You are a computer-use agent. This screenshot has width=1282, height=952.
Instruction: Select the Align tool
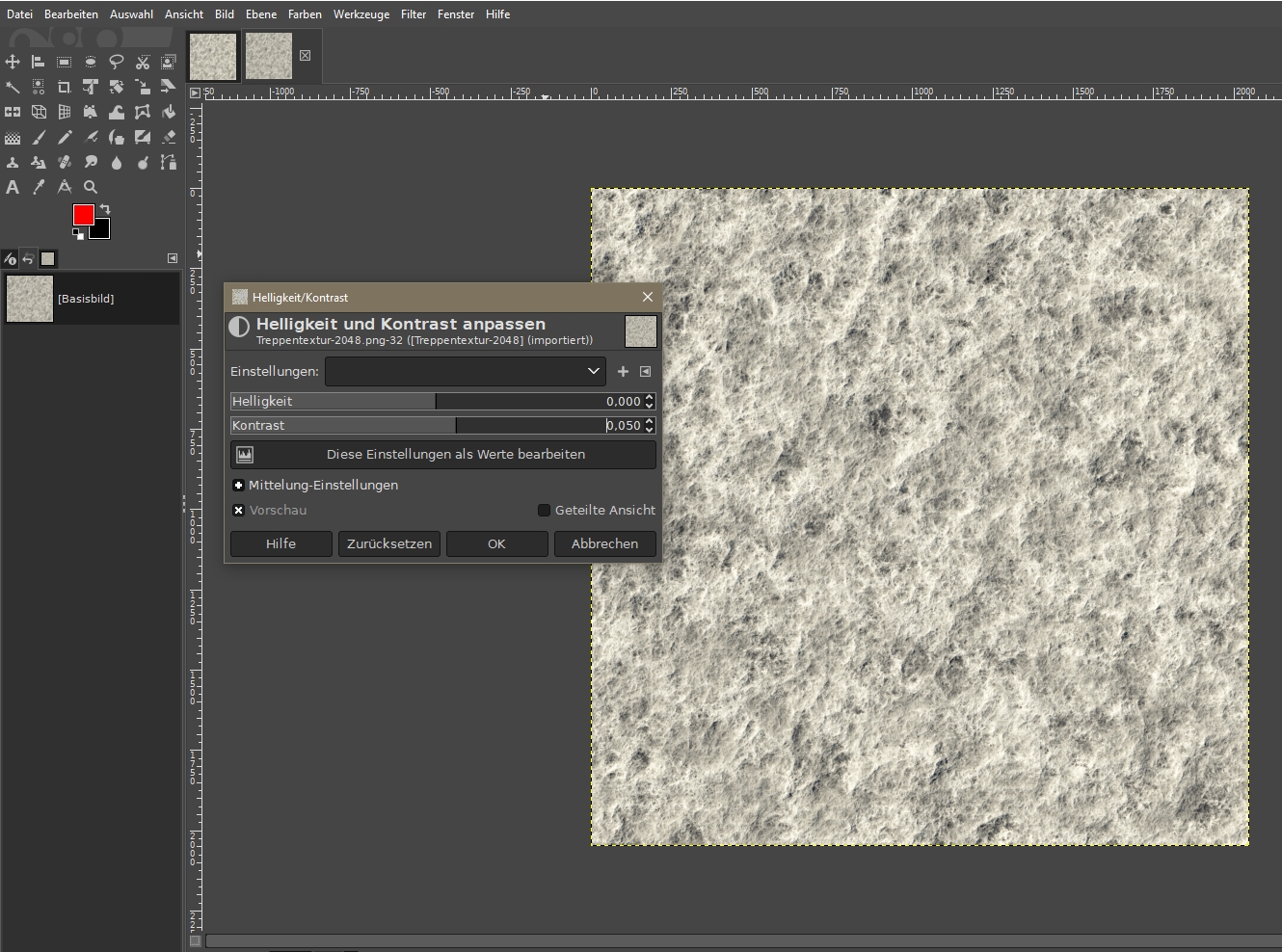[x=39, y=62]
